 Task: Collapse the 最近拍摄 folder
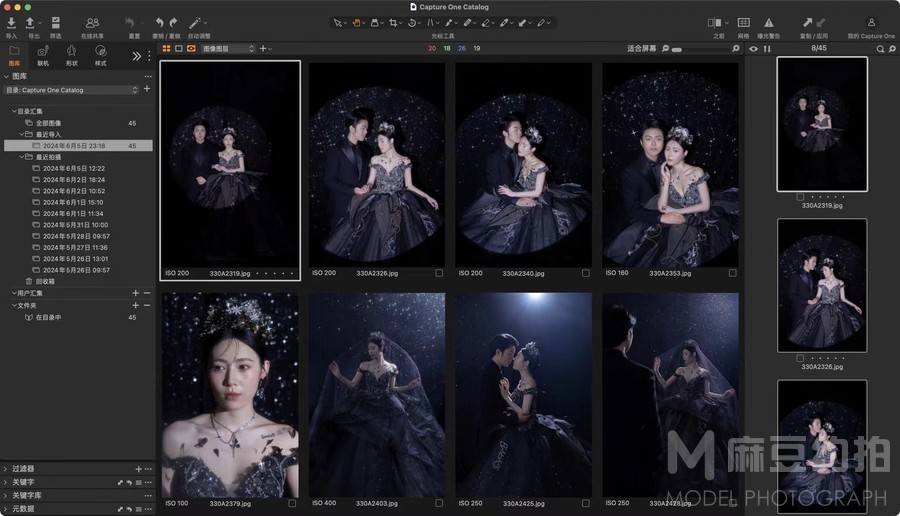22,157
